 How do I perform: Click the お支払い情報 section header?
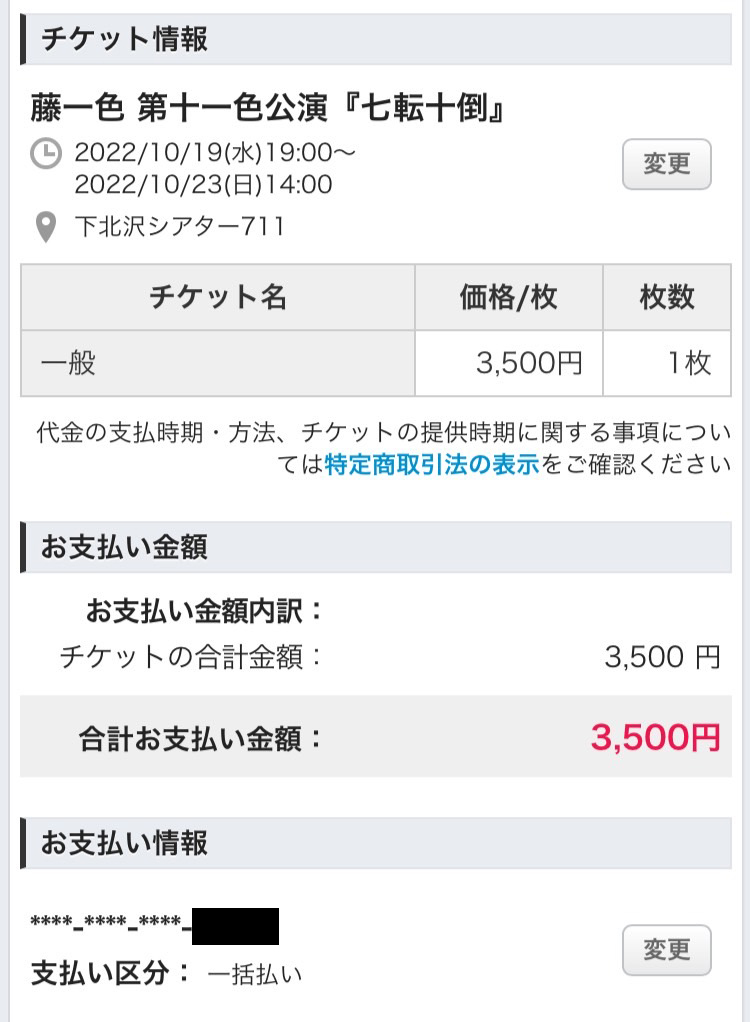[x=125, y=843]
